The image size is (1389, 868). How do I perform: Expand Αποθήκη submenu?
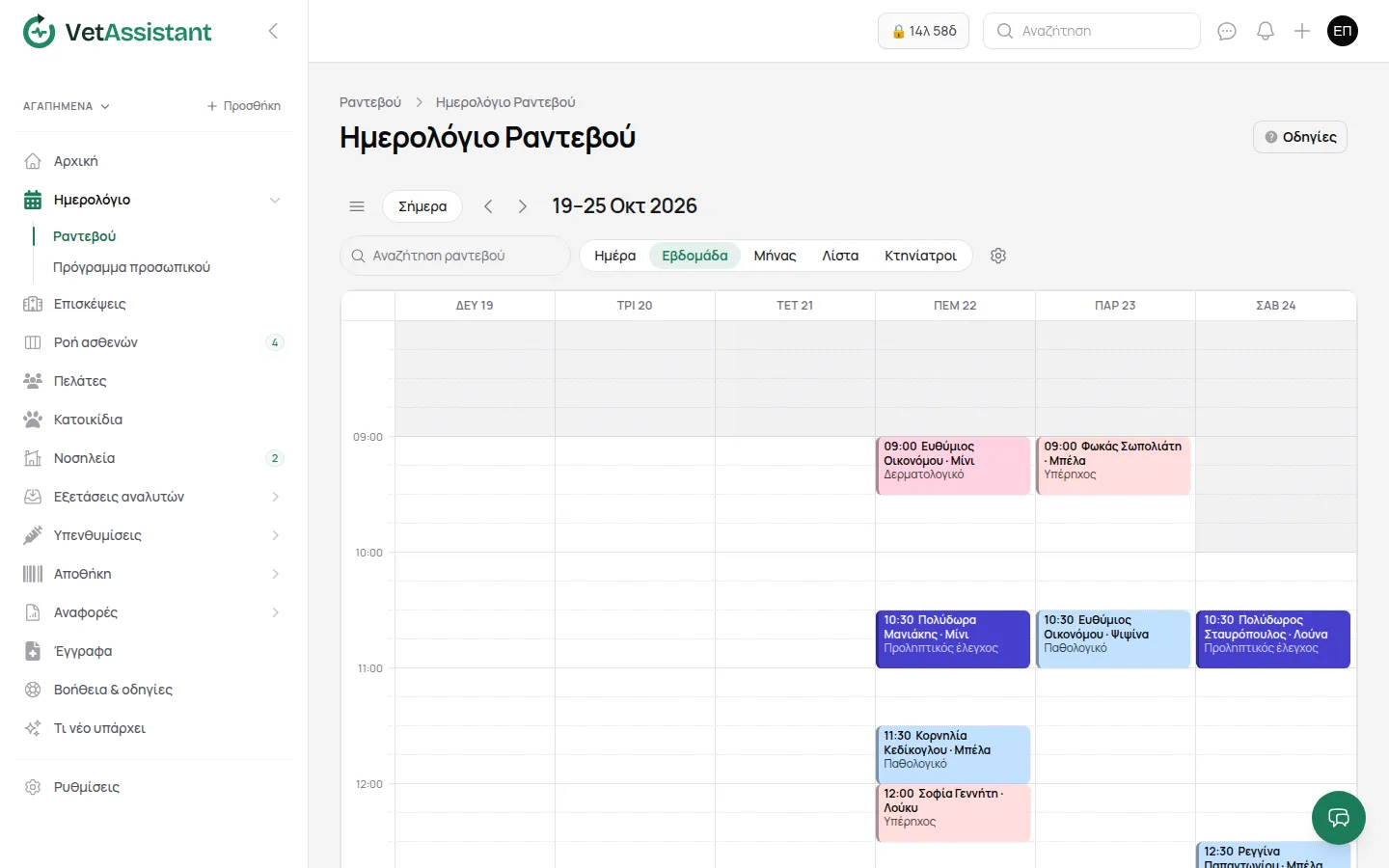(275, 574)
